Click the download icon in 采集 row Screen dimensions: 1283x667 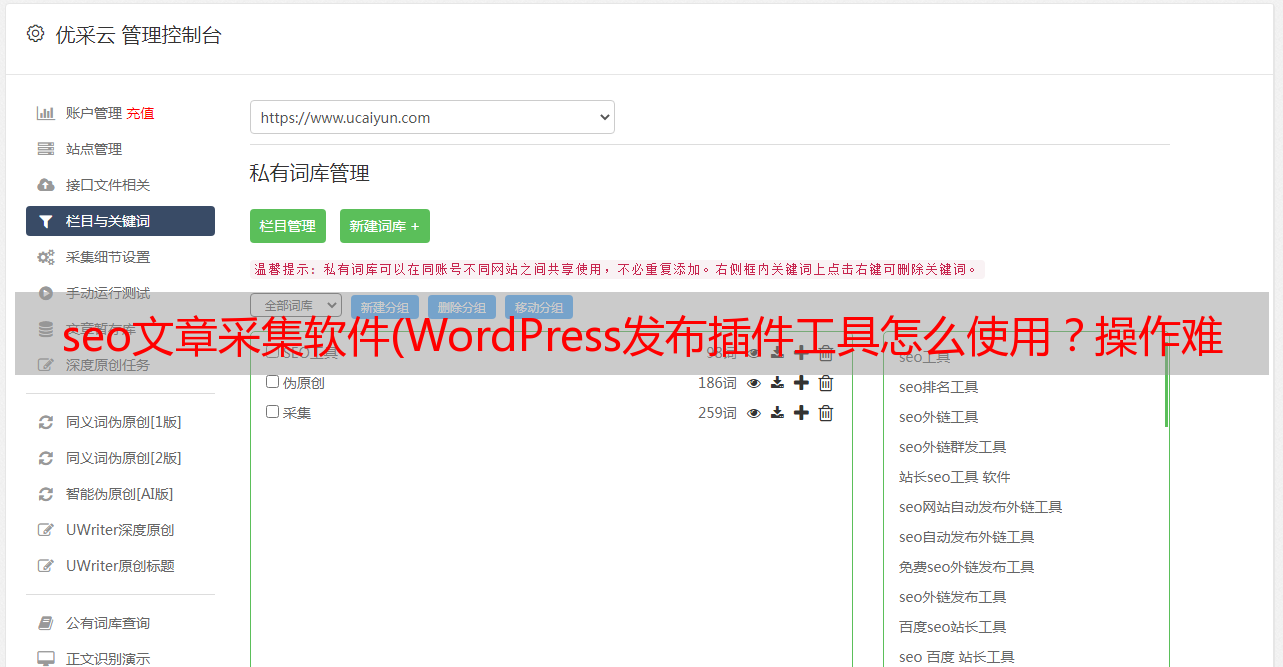777,413
